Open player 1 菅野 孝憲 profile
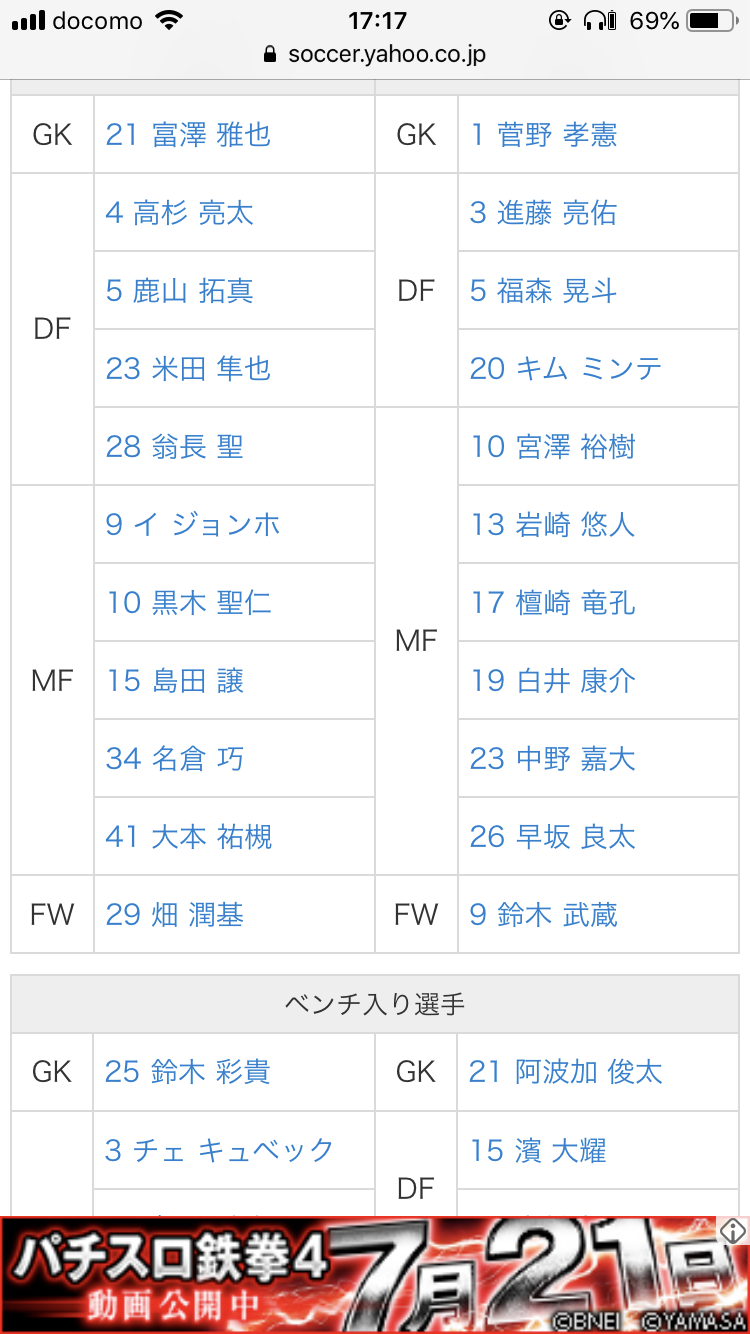This screenshot has width=750, height=1334. pyautogui.click(x=543, y=135)
